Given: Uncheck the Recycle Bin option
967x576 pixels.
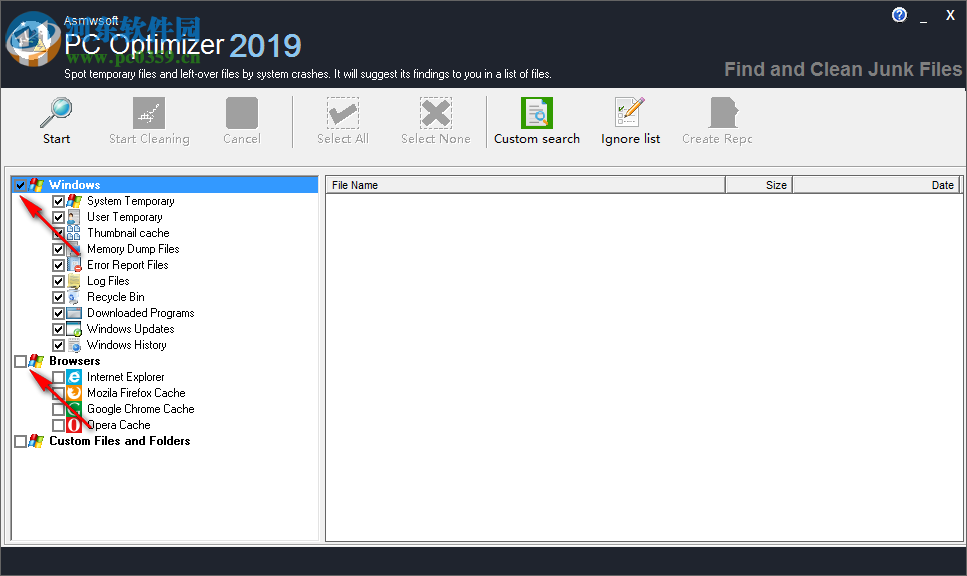Looking at the screenshot, I should click(x=58, y=297).
